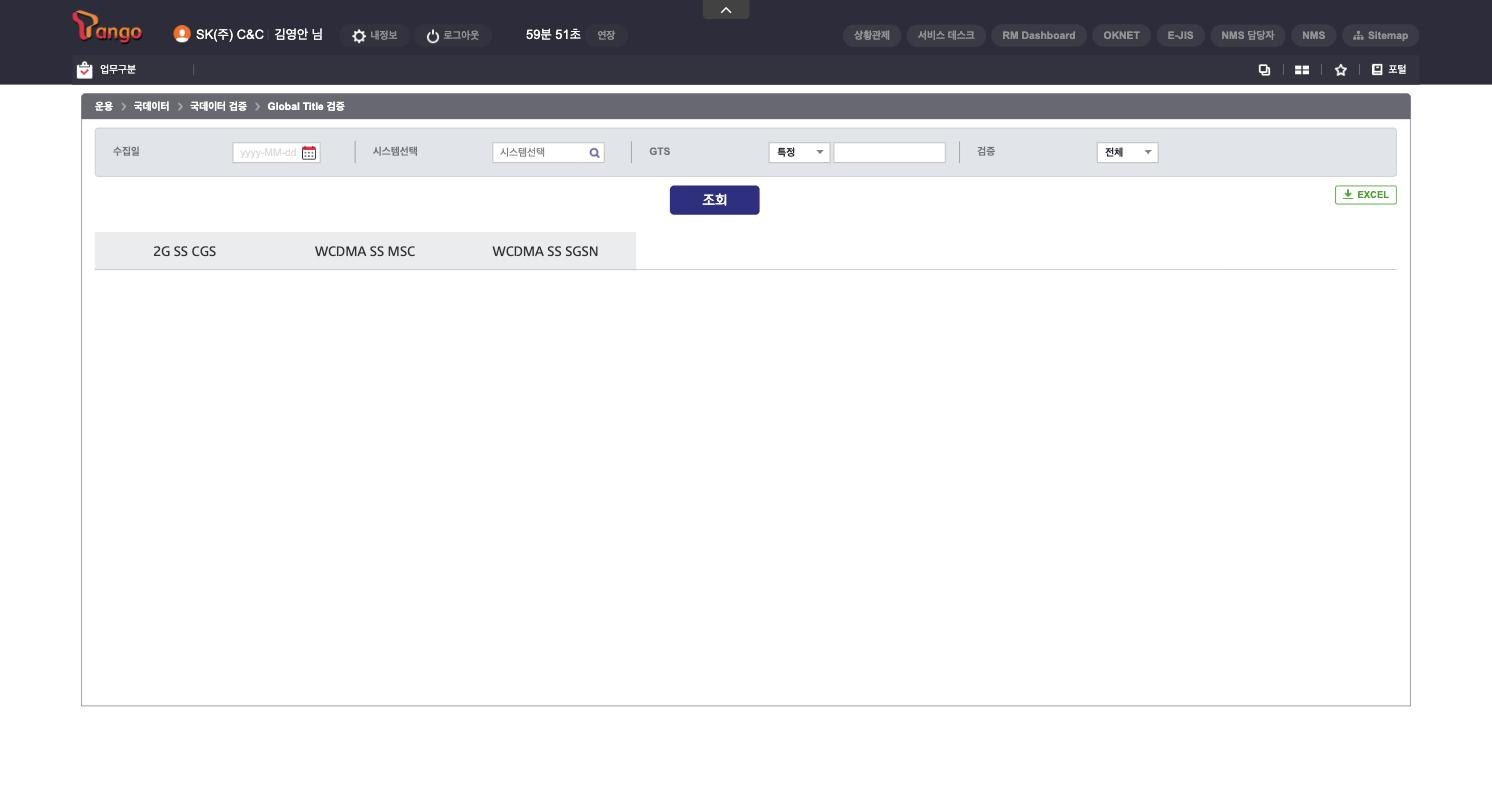Open 서비스 데스크 link
The height and width of the screenshot is (812, 1492).
click(946, 35)
